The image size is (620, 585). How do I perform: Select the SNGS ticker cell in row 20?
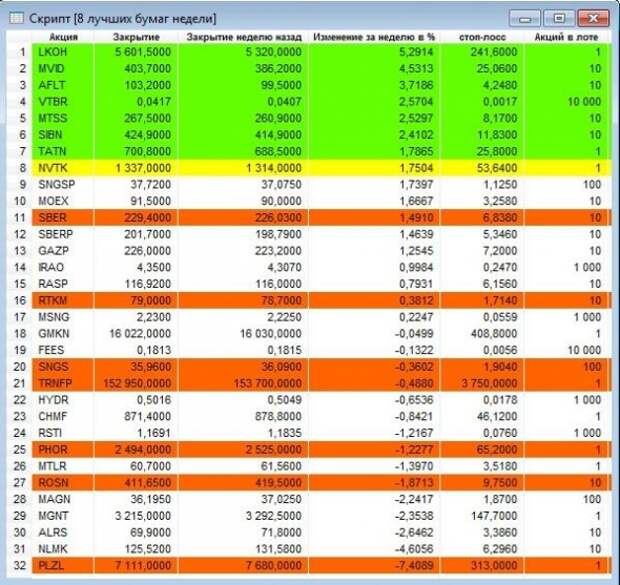point(63,367)
